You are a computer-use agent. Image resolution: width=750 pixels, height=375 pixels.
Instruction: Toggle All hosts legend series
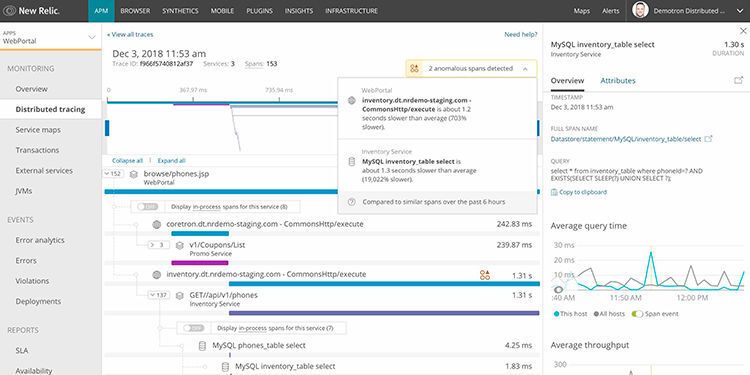coord(609,314)
